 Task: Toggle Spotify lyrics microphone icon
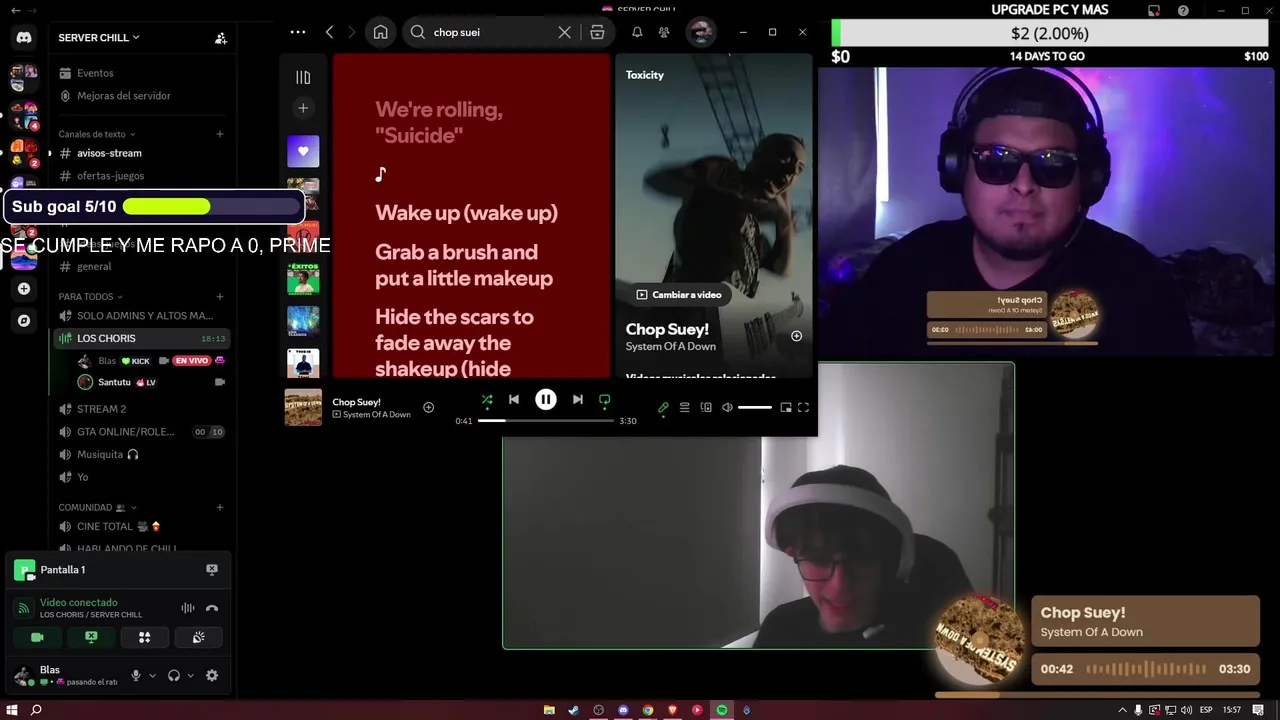pyautogui.click(x=663, y=408)
